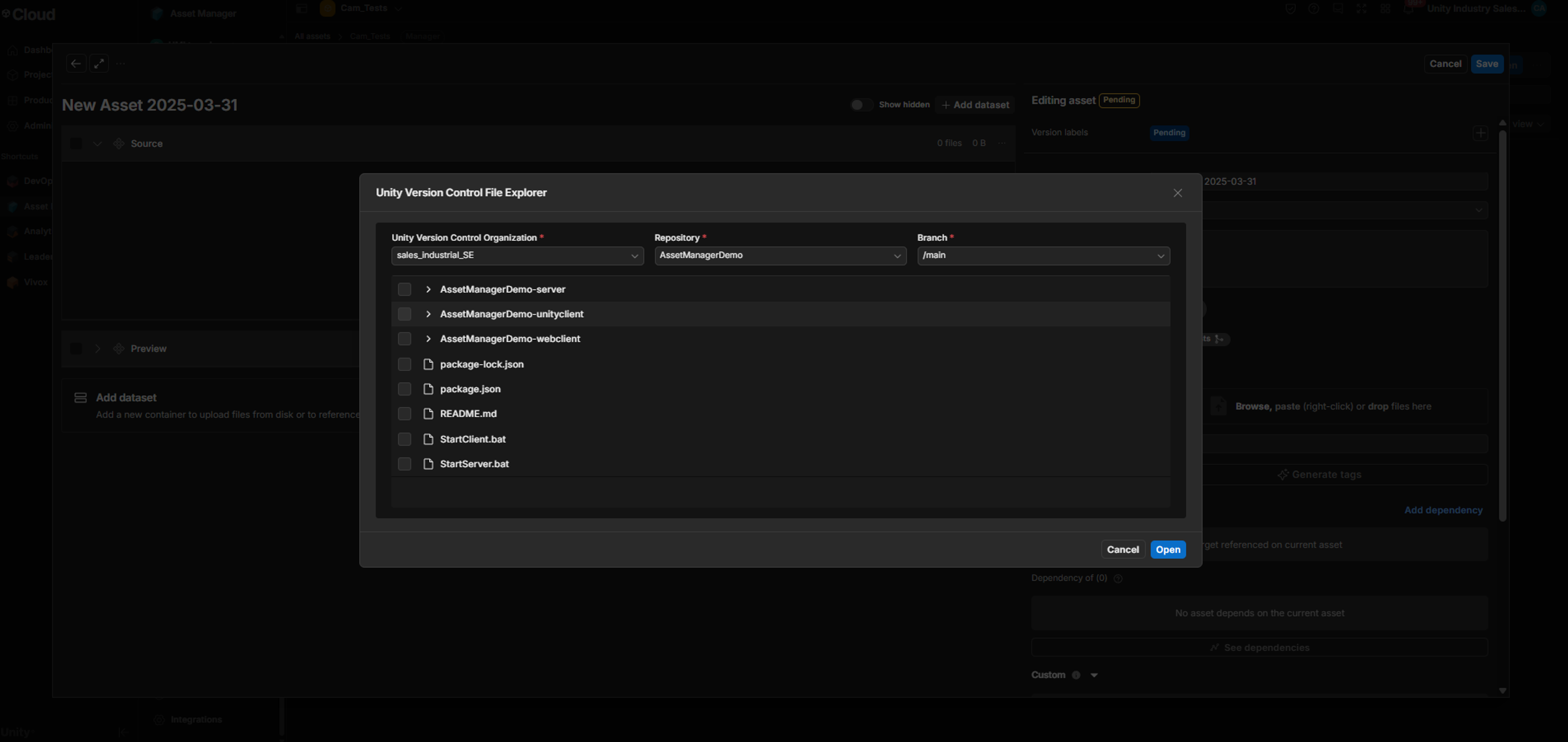
Task: Click the Generate tags button
Action: click(1319, 475)
